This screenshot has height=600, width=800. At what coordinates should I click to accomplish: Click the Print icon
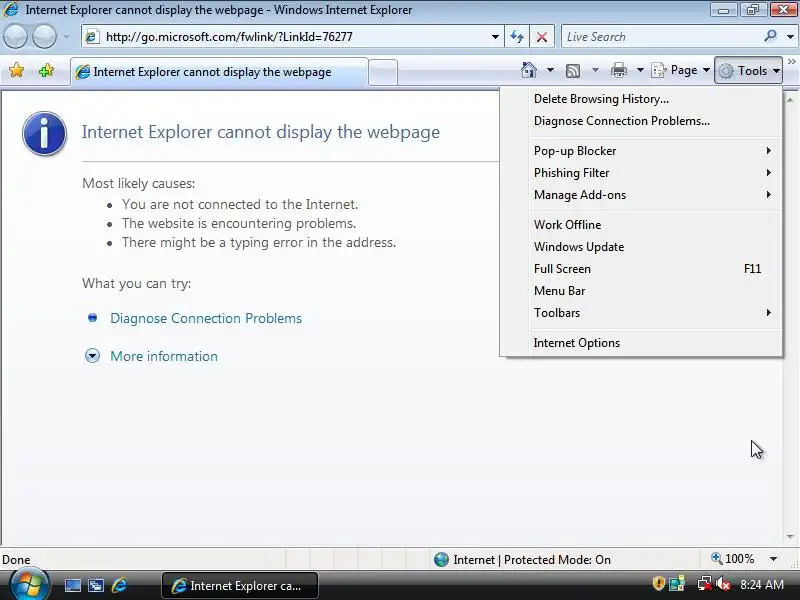tap(618, 70)
